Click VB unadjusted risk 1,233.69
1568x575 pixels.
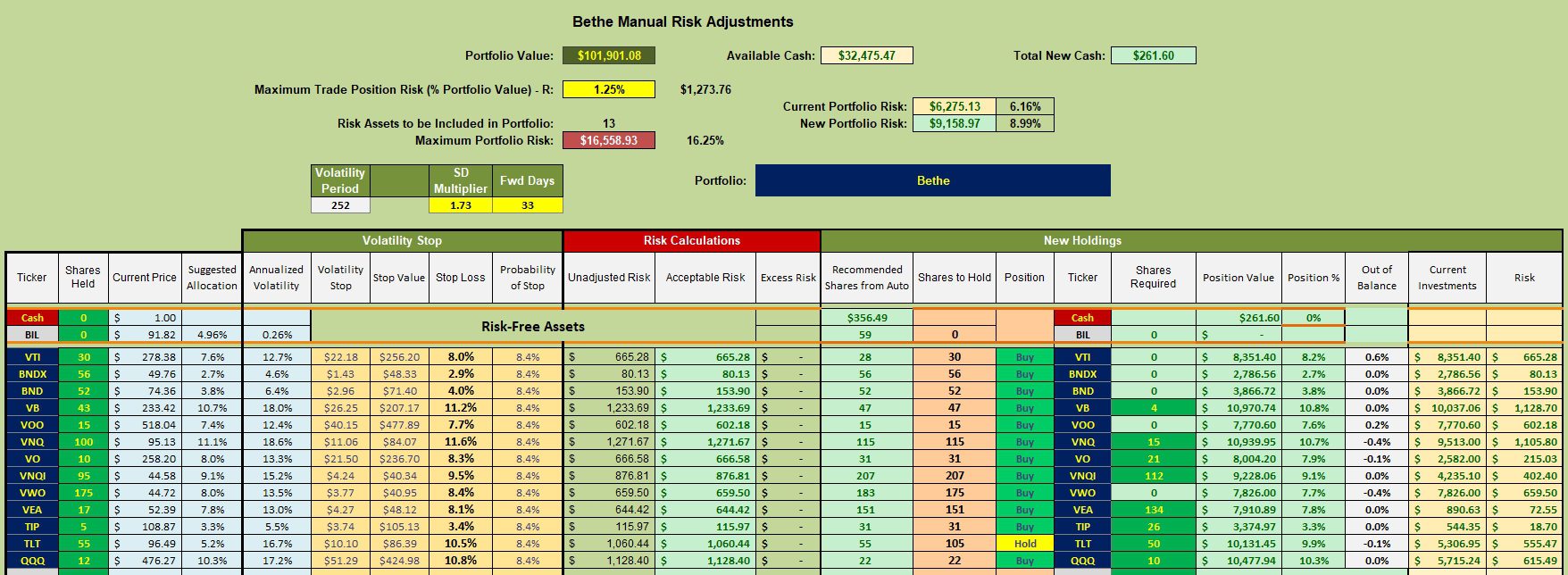click(x=610, y=408)
